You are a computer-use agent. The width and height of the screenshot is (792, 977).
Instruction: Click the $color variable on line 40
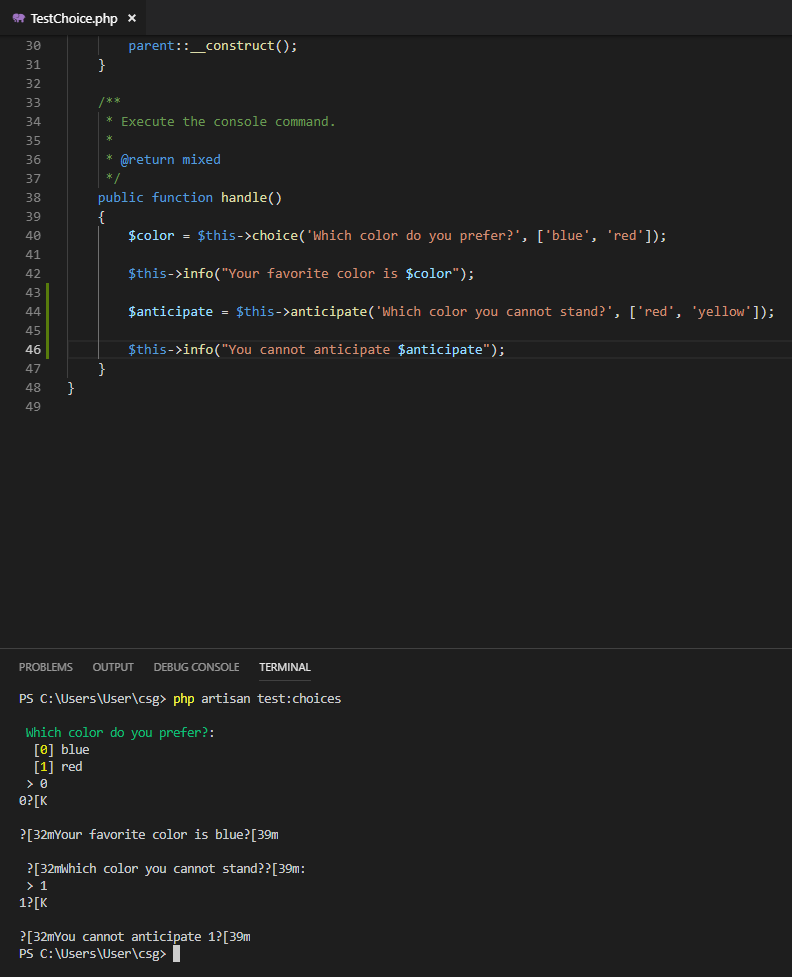151,236
